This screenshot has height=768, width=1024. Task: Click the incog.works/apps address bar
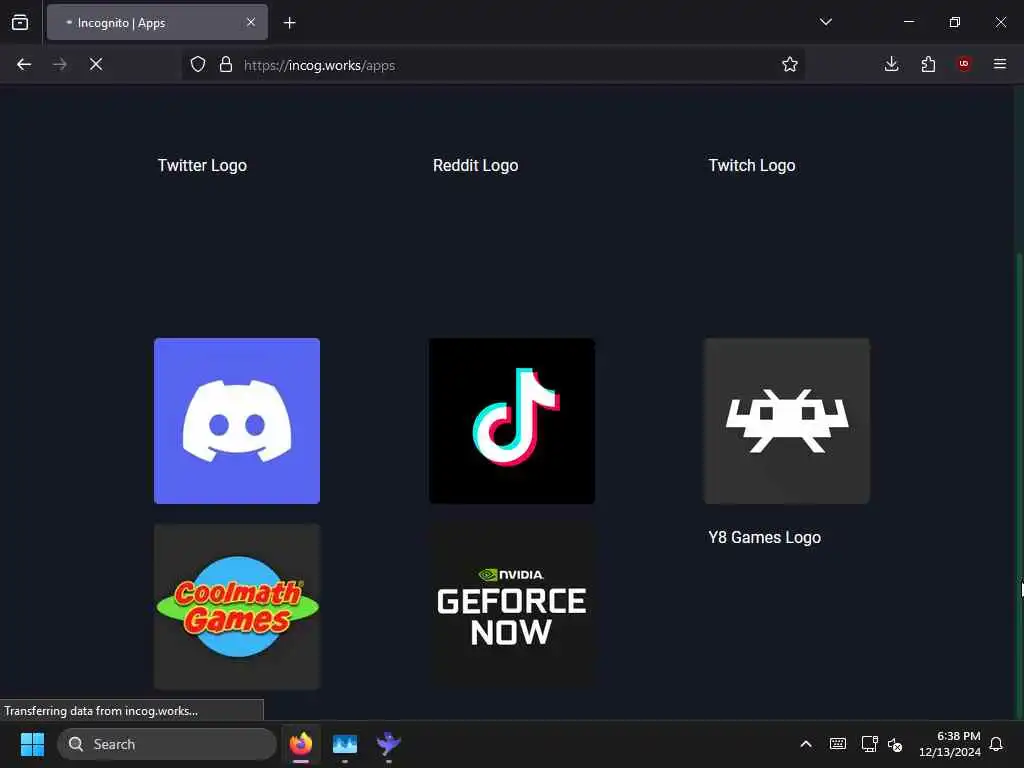[493, 65]
